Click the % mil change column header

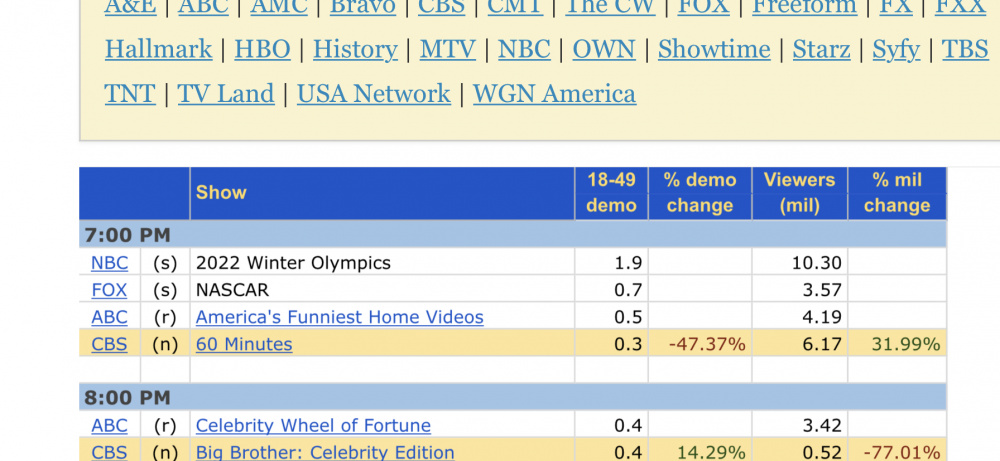pyautogui.click(x=897, y=193)
